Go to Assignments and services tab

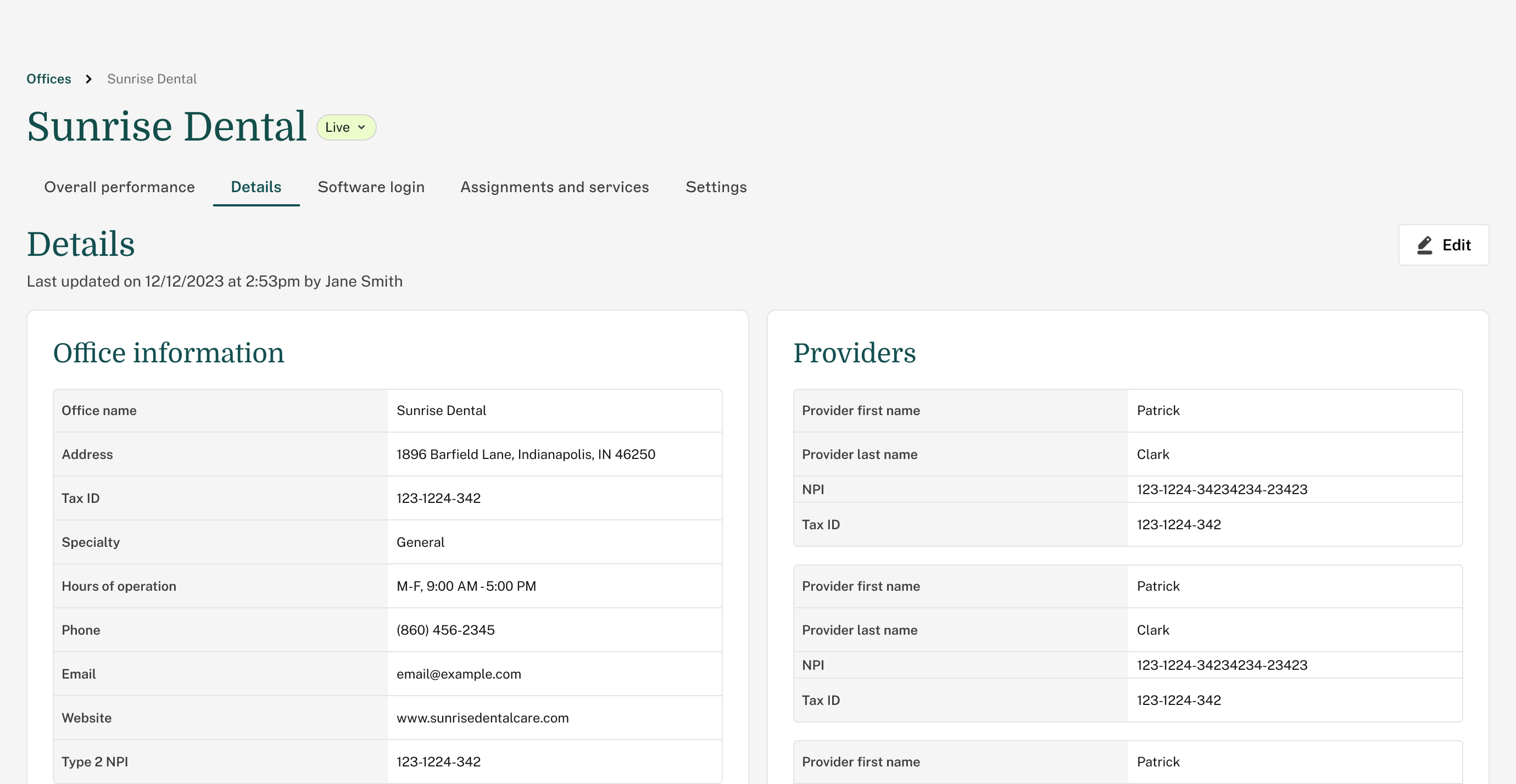pyautogui.click(x=554, y=187)
